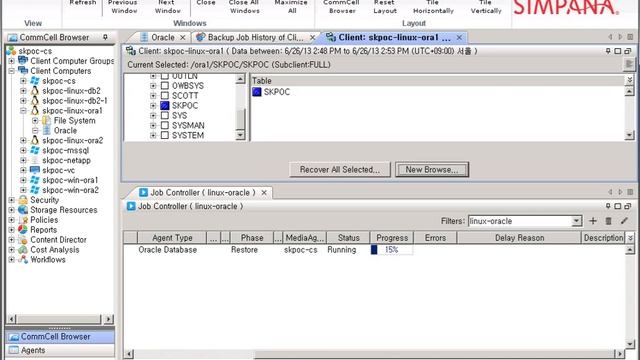The width and height of the screenshot is (640, 360).
Task: Click Previous Window in the toolbar
Action: coord(122,7)
